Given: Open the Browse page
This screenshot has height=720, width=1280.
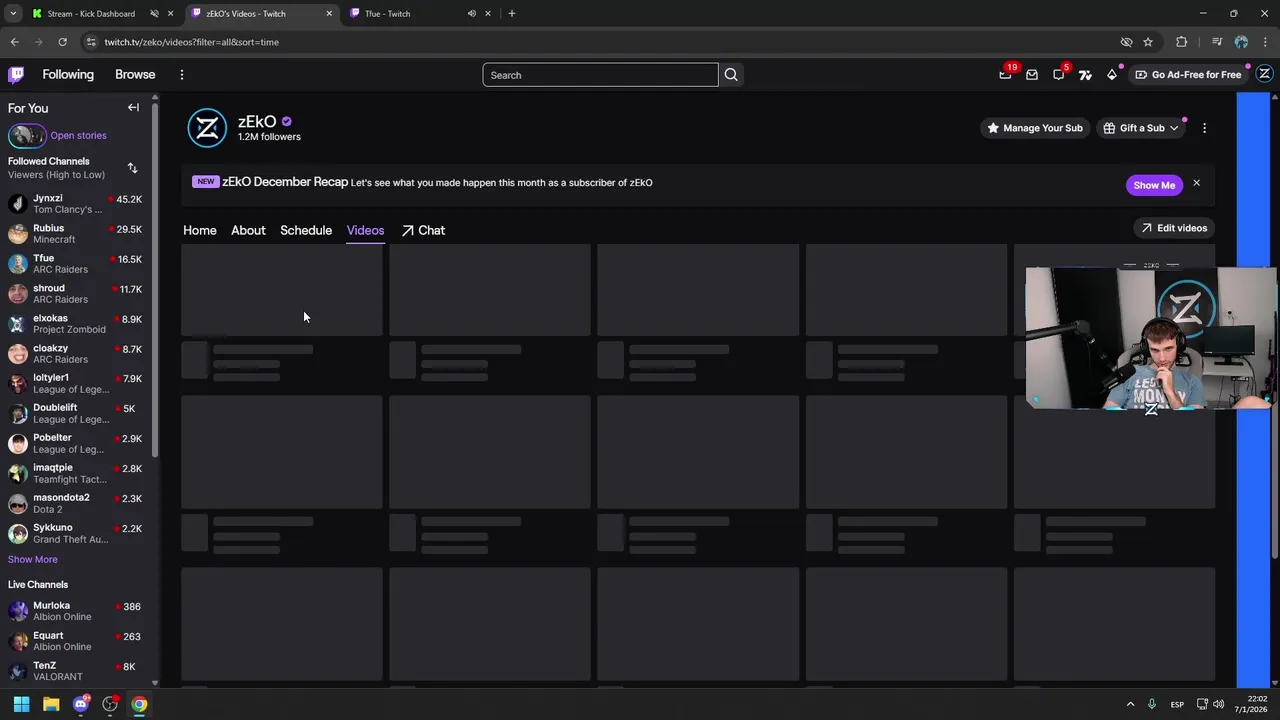Looking at the screenshot, I should [x=135, y=74].
